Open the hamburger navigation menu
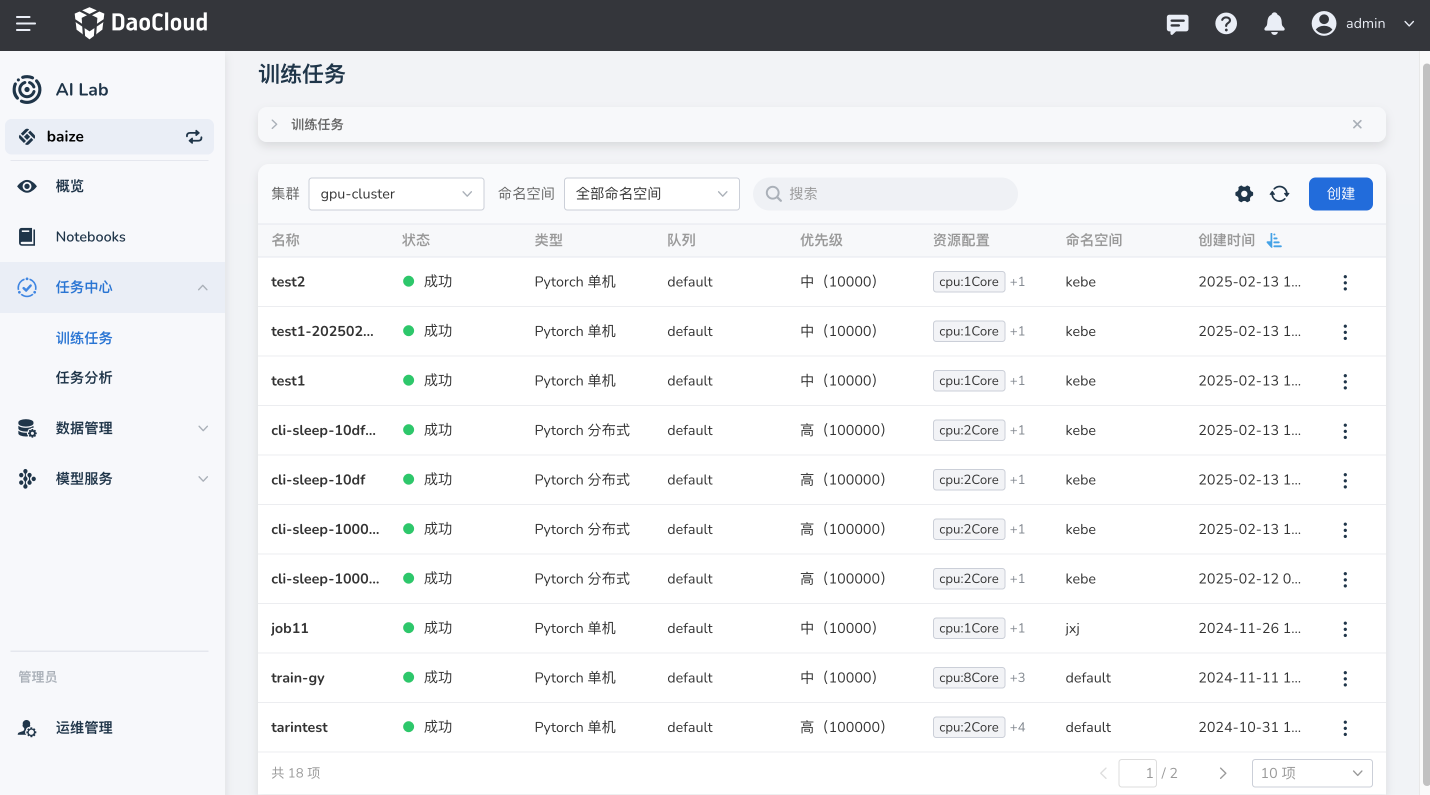 point(26,23)
